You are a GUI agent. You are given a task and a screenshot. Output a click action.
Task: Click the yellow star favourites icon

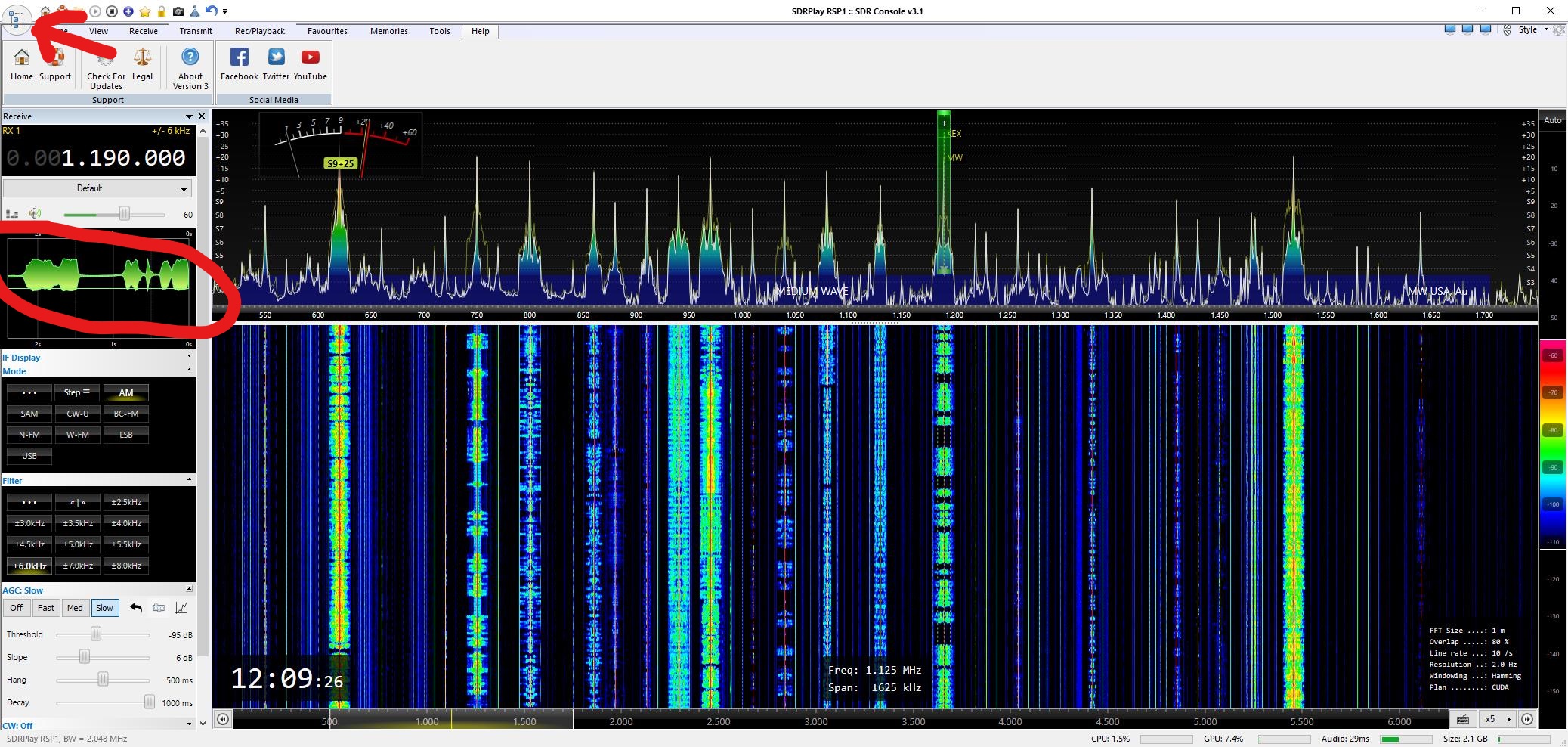click(x=145, y=11)
